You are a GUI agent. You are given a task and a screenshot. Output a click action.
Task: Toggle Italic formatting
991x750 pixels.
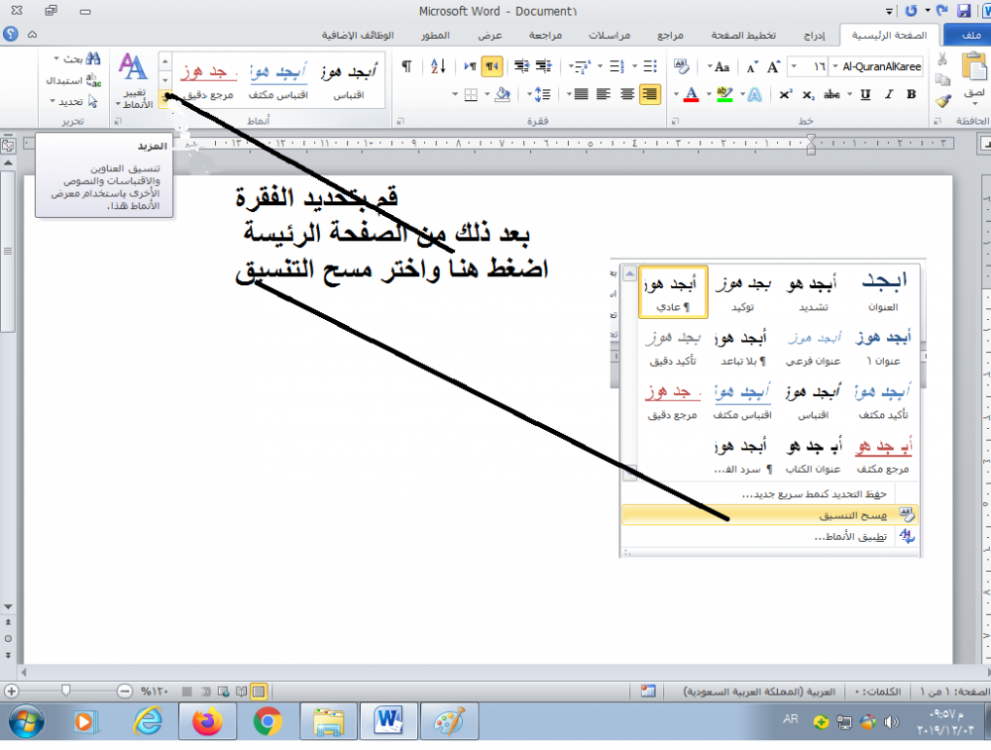[889, 95]
